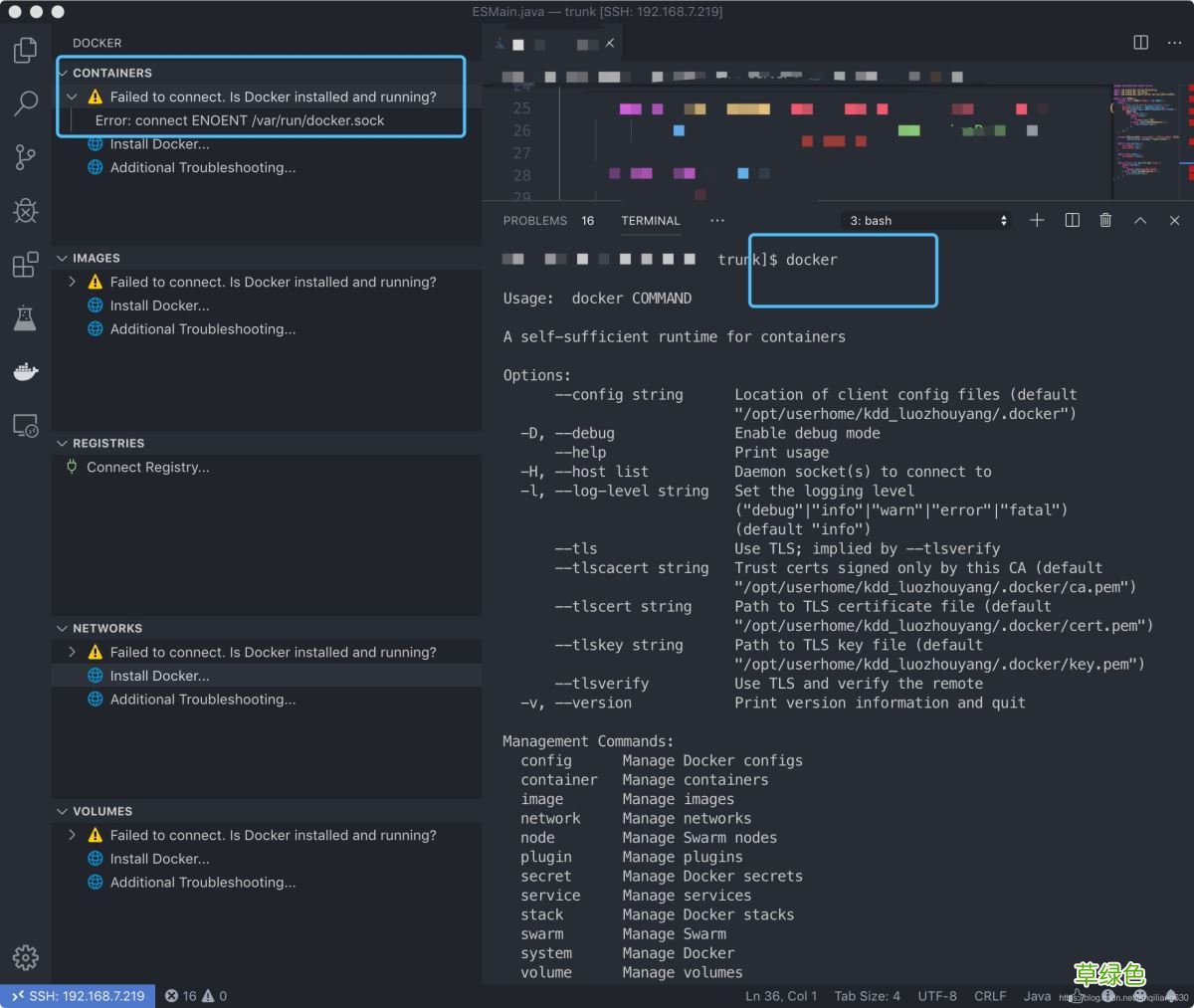Open the editor More Actions menu

[x=1174, y=43]
